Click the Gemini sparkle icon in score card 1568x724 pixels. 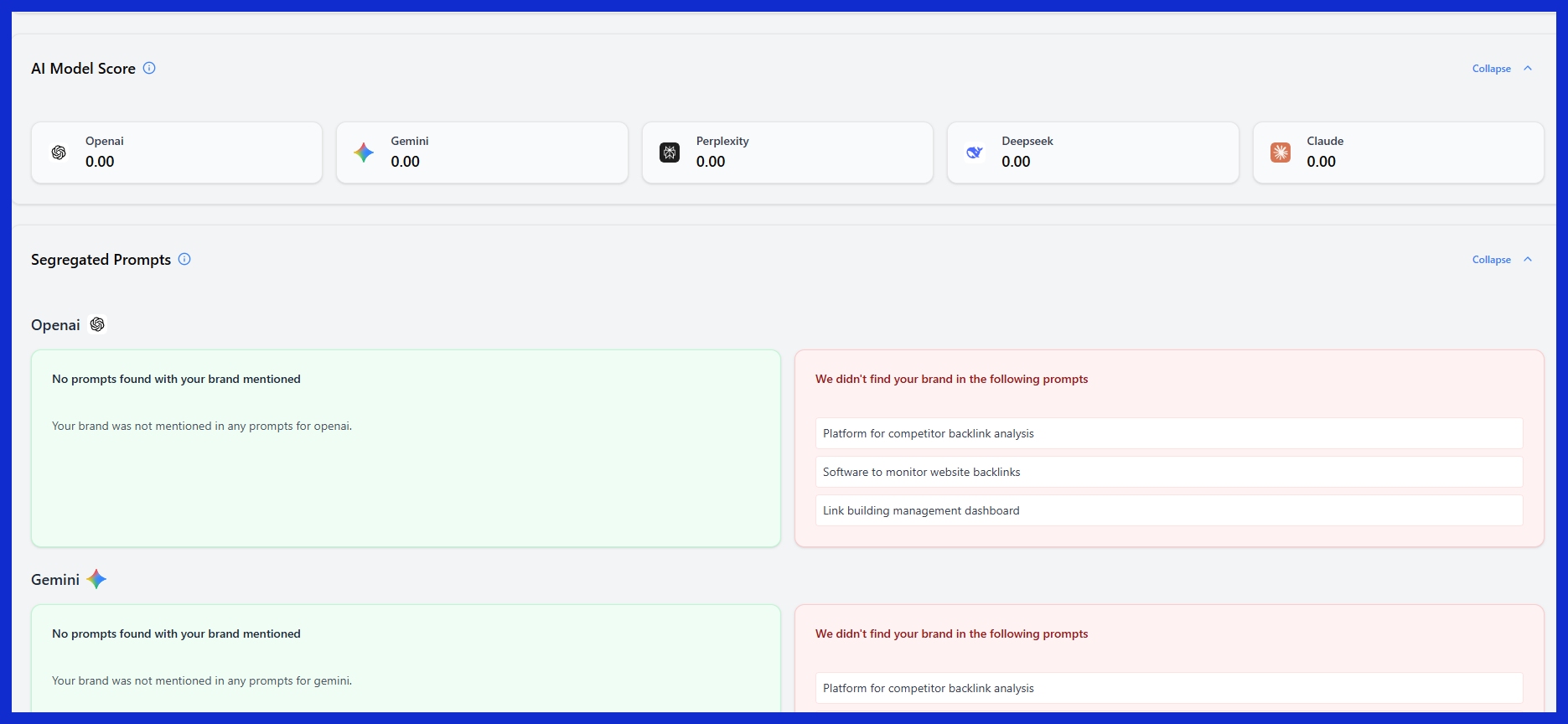(364, 153)
